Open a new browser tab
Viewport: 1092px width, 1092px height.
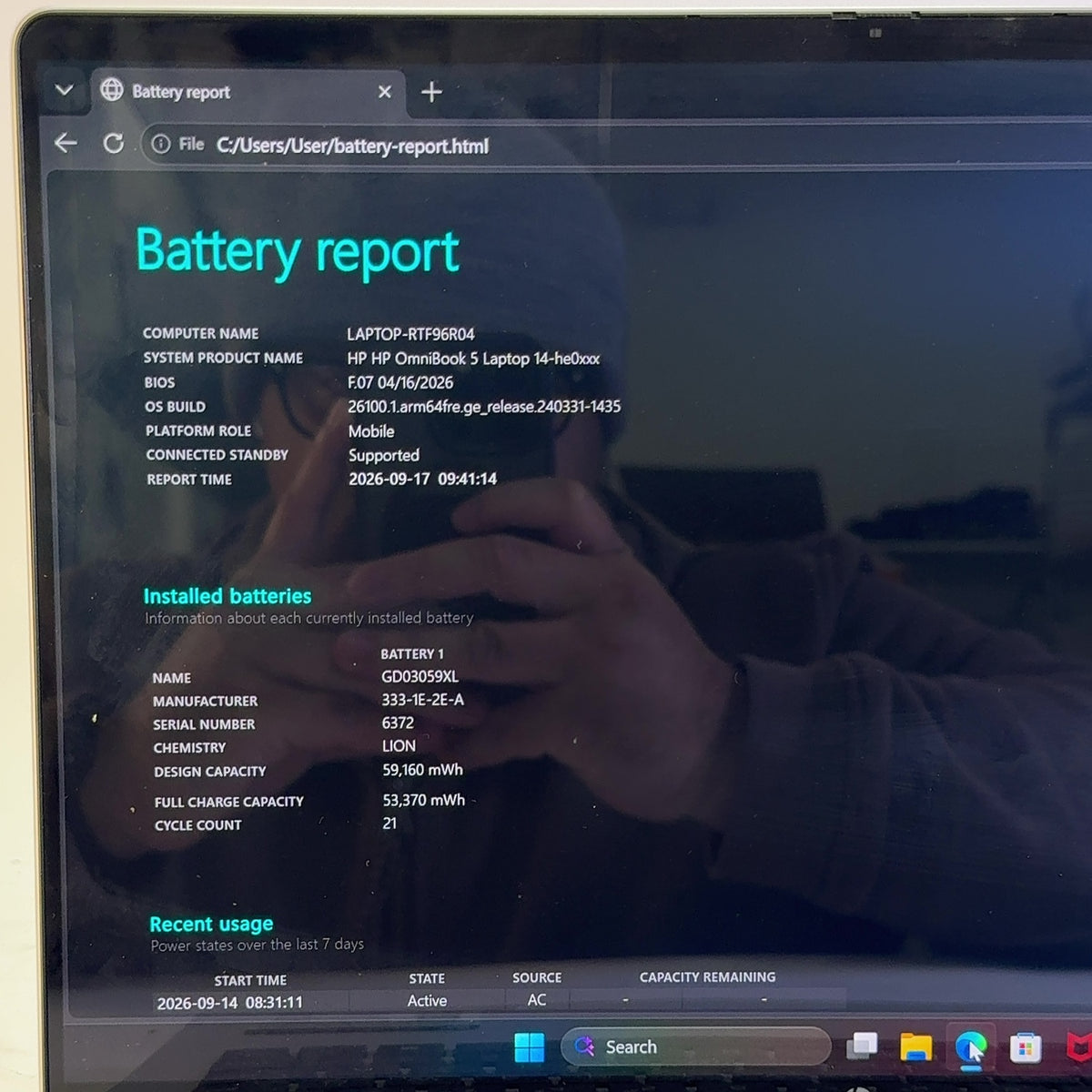coord(432,92)
